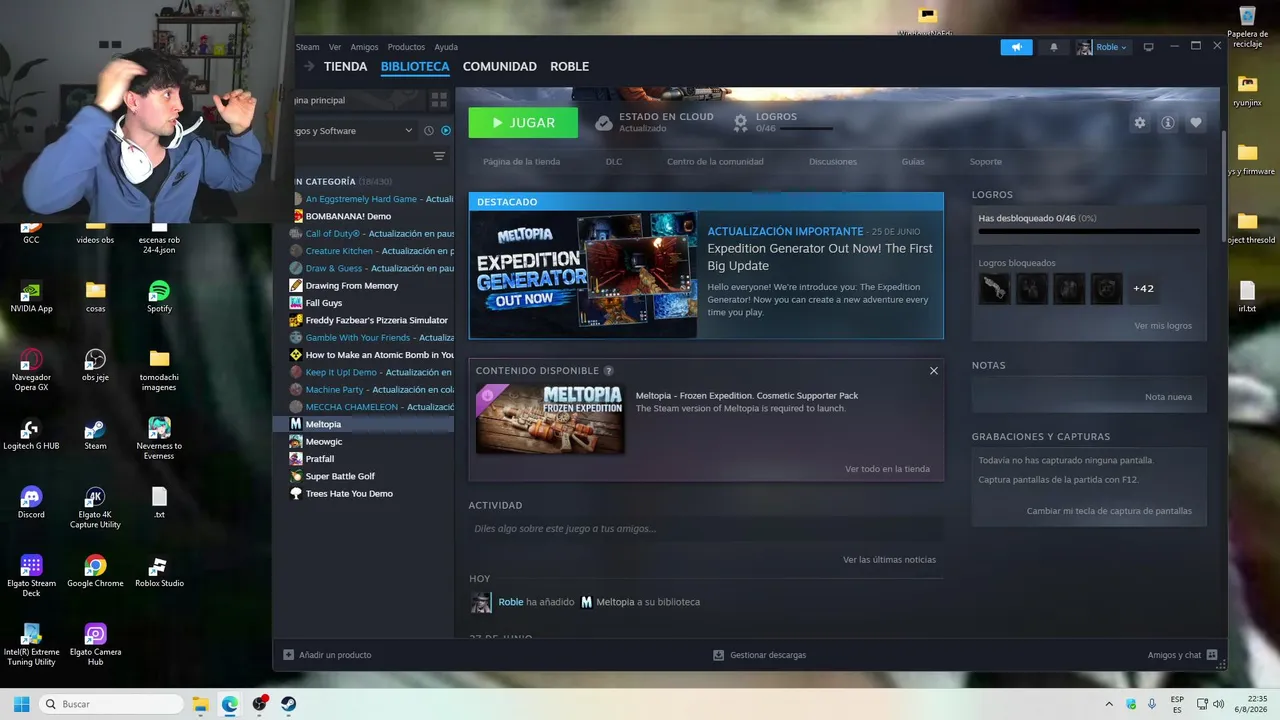Open the first locked achievement icon

(x=994, y=288)
